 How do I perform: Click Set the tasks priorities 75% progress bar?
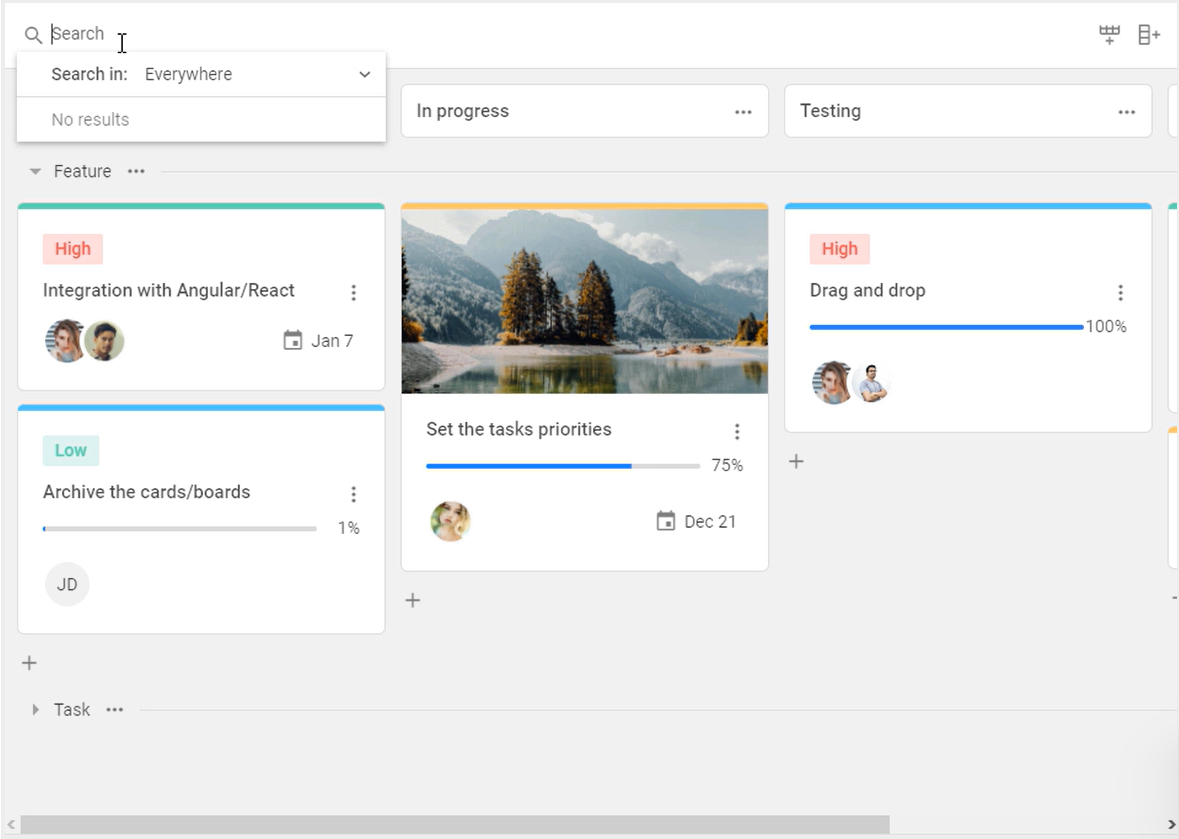pyautogui.click(x=563, y=466)
